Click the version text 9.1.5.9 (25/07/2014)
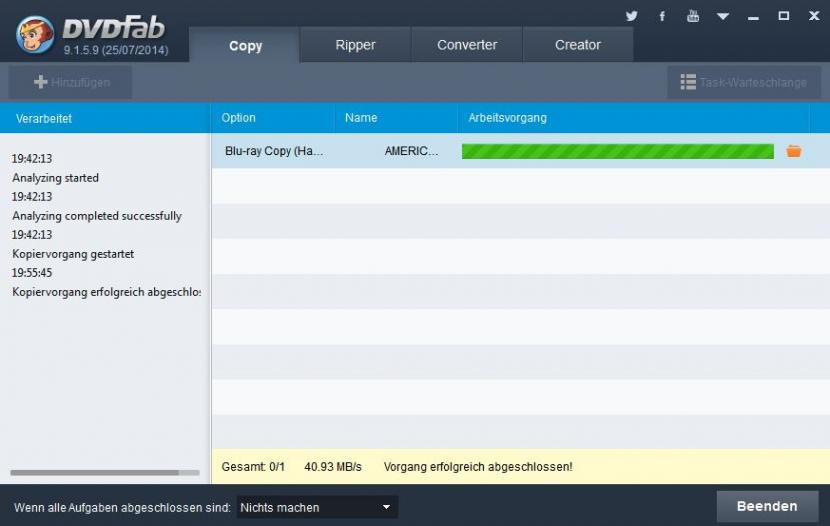Screen dimensions: 830x526 [x=116, y=50]
